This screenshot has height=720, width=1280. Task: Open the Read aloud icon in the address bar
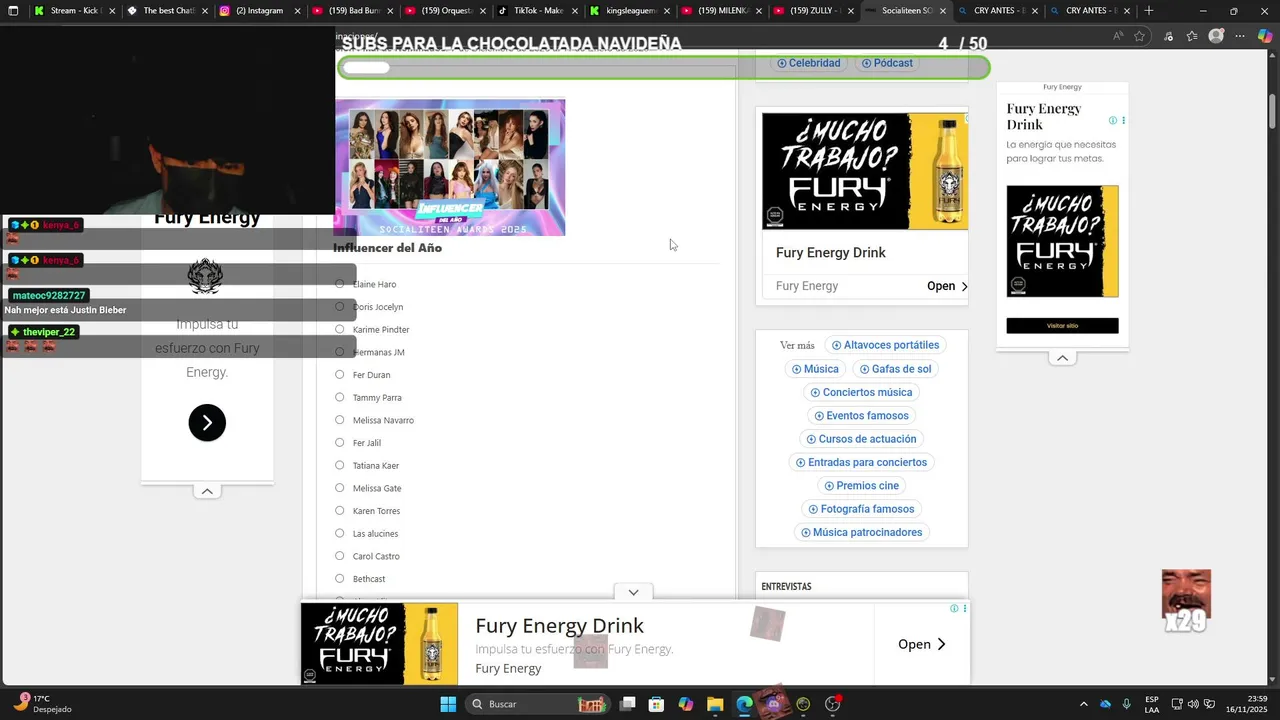1117,36
